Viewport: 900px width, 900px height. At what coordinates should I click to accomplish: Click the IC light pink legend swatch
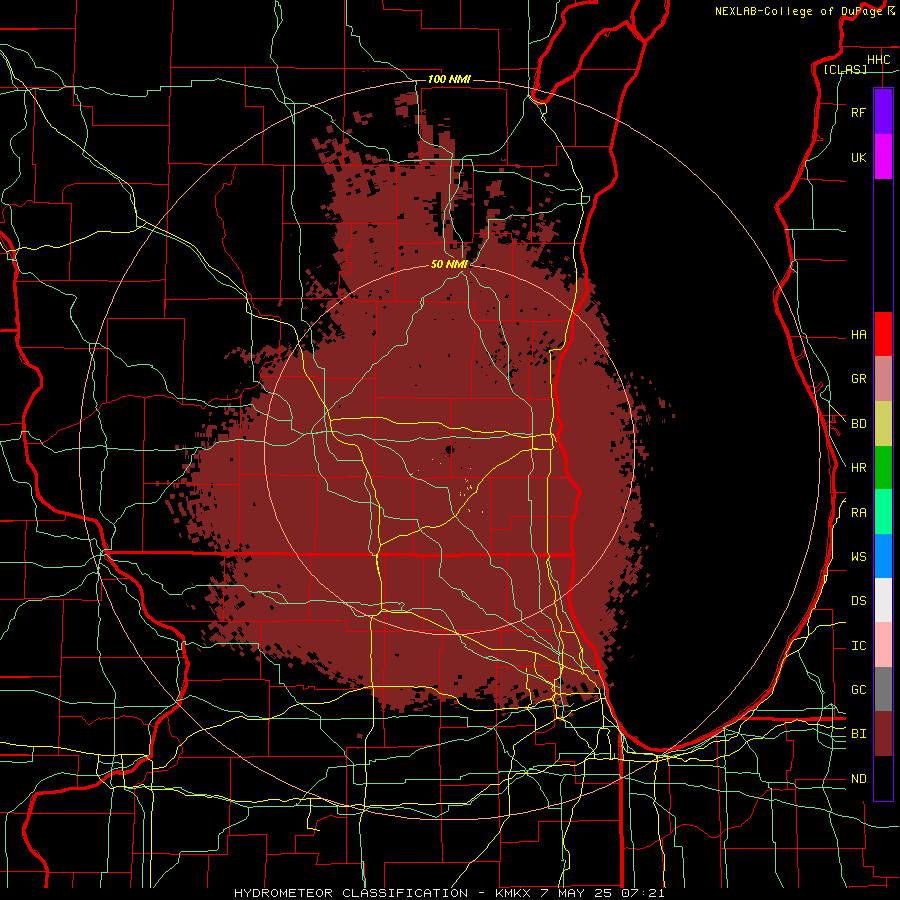tap(883, 645)
